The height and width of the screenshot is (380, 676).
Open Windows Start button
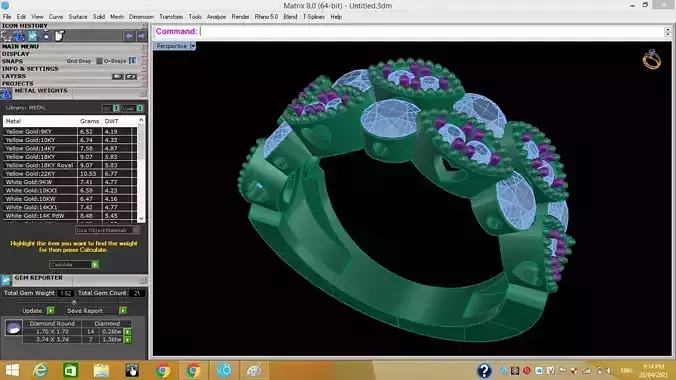[x=12, y=370]
